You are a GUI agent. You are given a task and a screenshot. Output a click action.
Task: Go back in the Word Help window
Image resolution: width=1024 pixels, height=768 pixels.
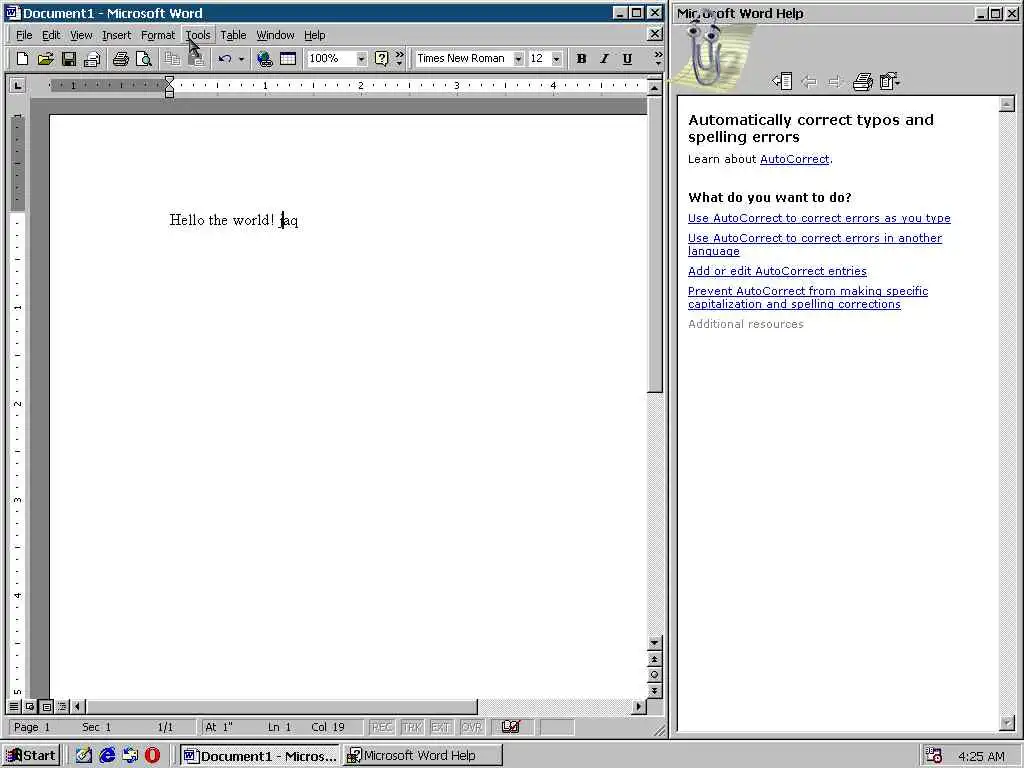(x=809, y=81)
